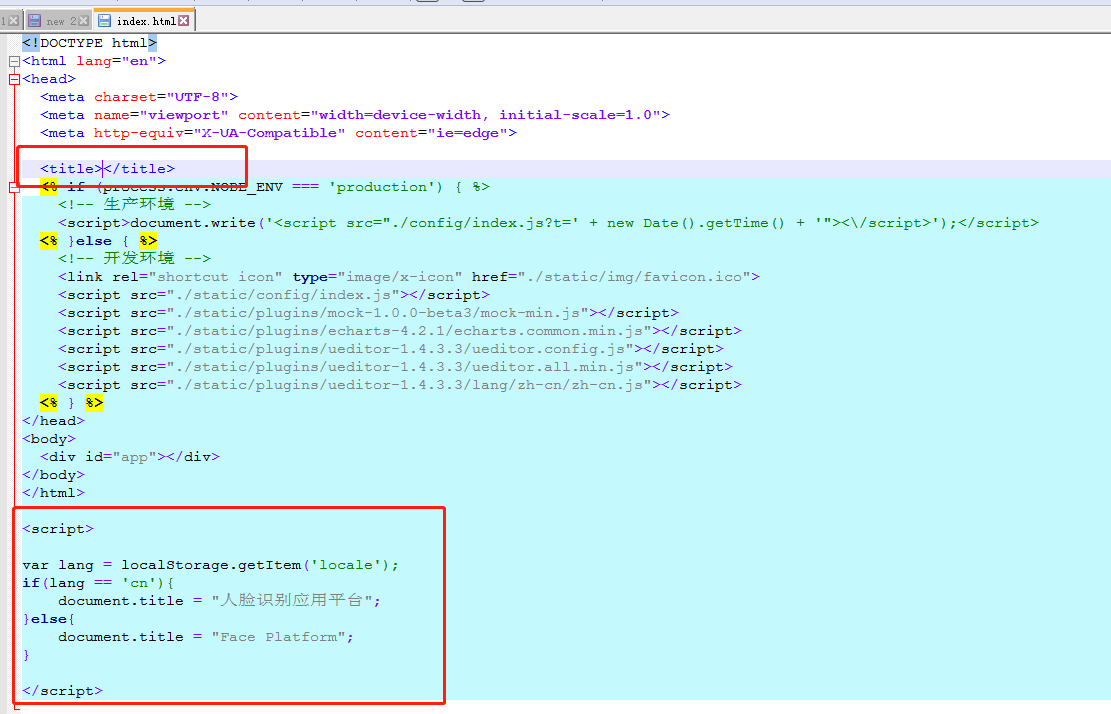Screen dimensions: 1111x714
Task: Collapse the <html lang="en"> fold marker
Action: [x=14, y=62]
